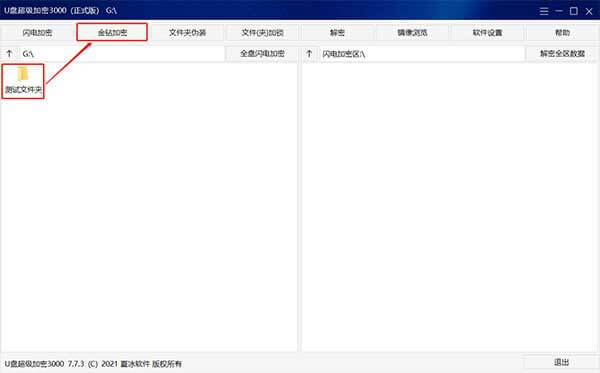The image size is (600, 373).
Task: Click the G:\ path field
Action: [122, 54]
